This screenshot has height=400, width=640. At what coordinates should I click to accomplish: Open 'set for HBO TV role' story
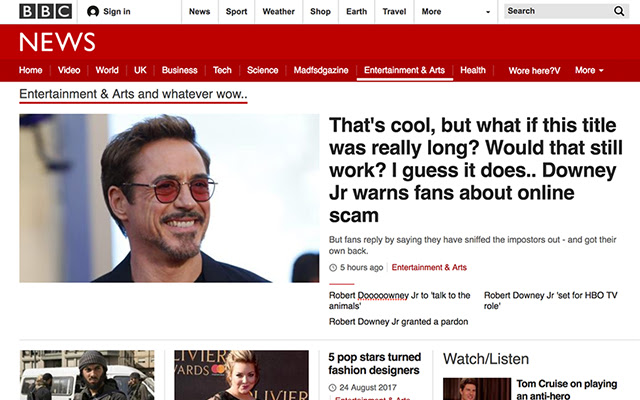(x=551, y=300)
